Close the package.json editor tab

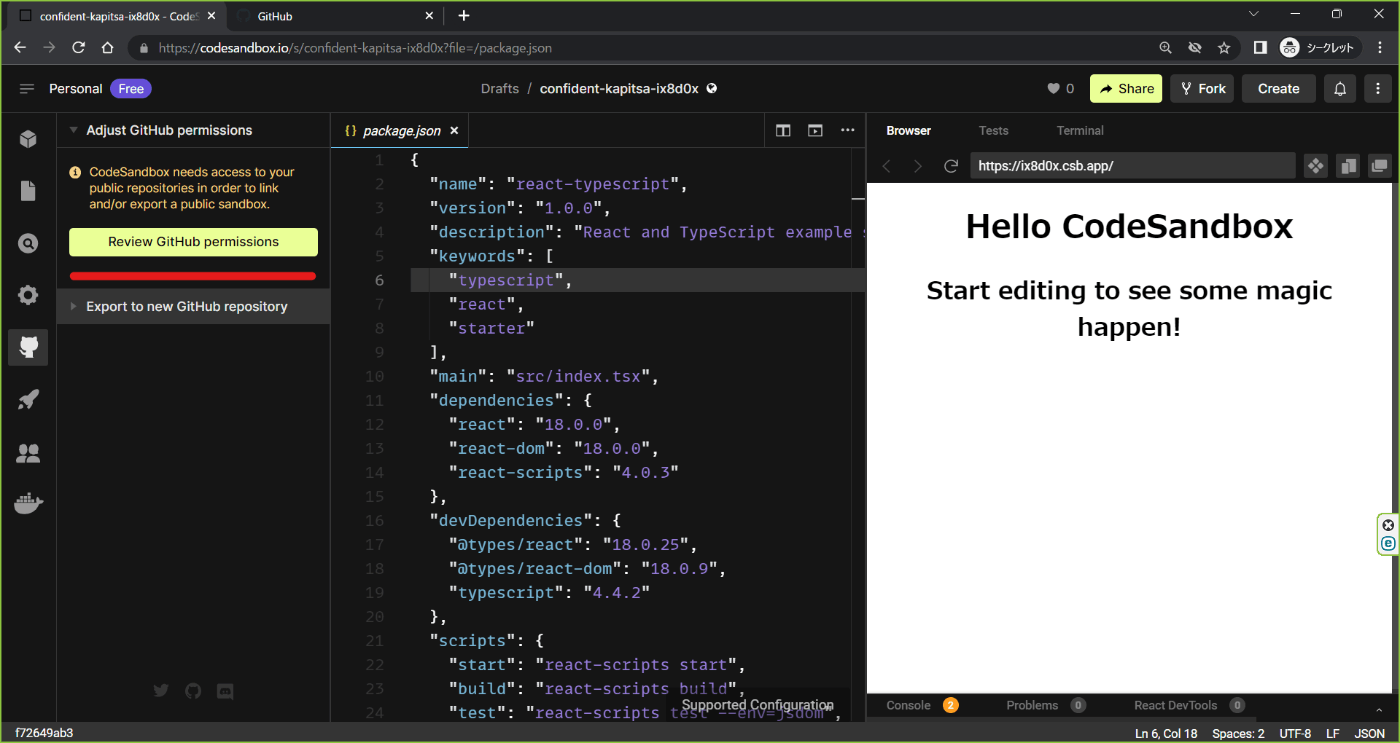[x=454, y=131]
